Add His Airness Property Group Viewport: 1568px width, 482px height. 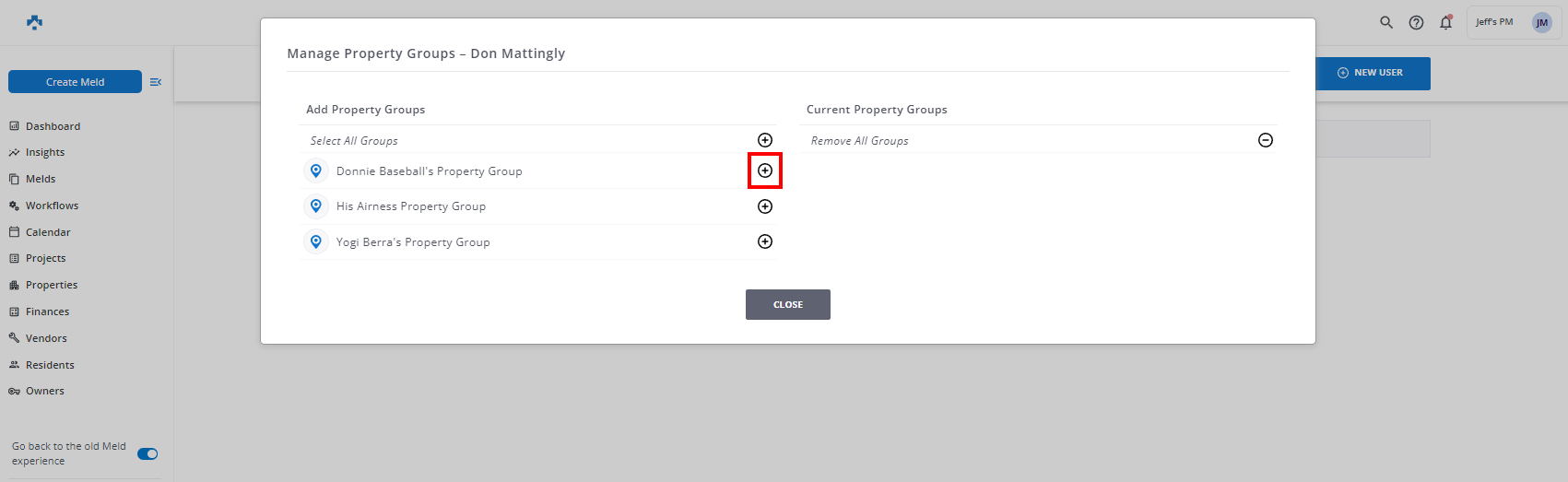click(x=765, y=206)
